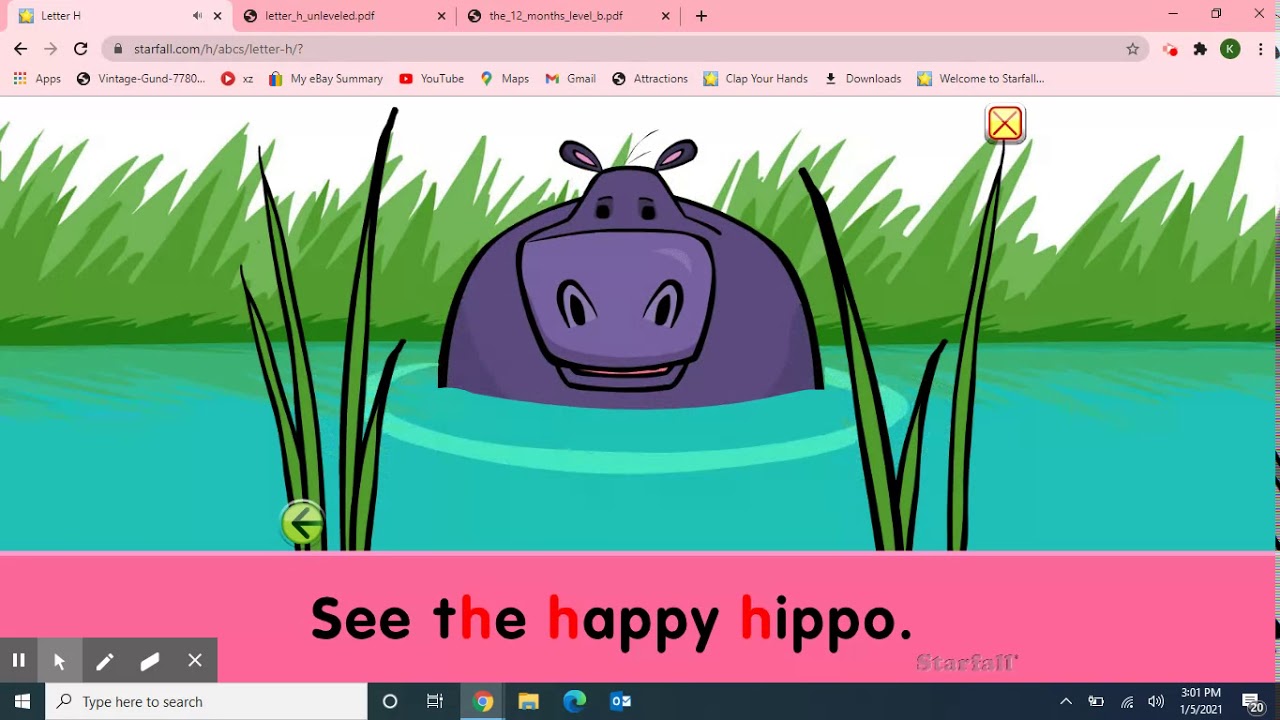Open the Chrome three-dot menu
1280x720 pixels.
click(x=1260, y=49)
